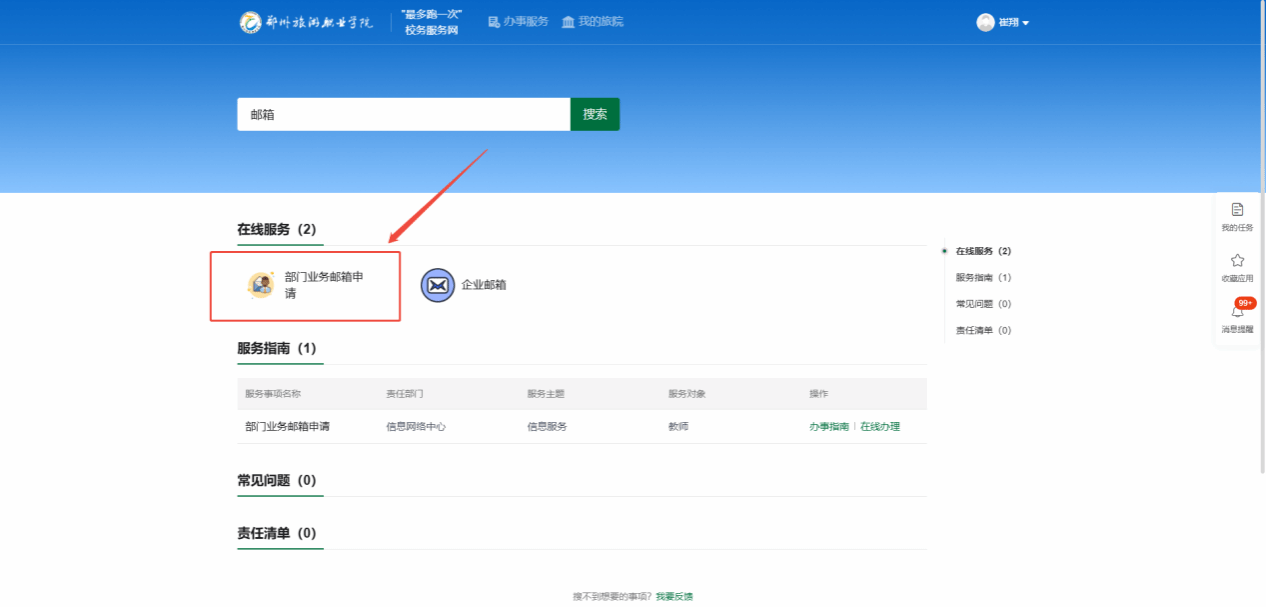Open the 企业邮箱 envelope icon
This screenshot has width=1266, height=607.
(437, 285)
